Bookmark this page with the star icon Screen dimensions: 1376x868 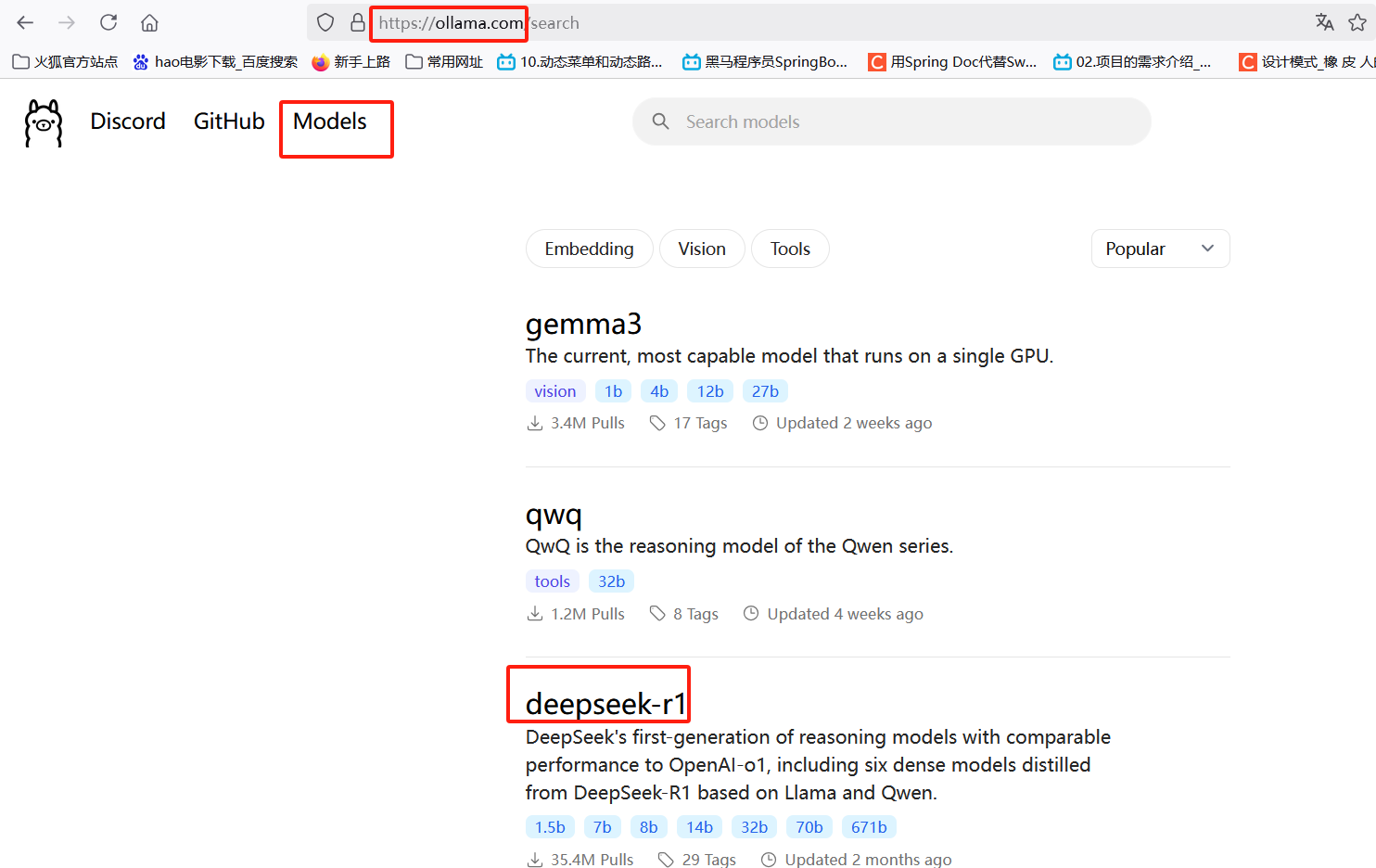pos(1358,22)
